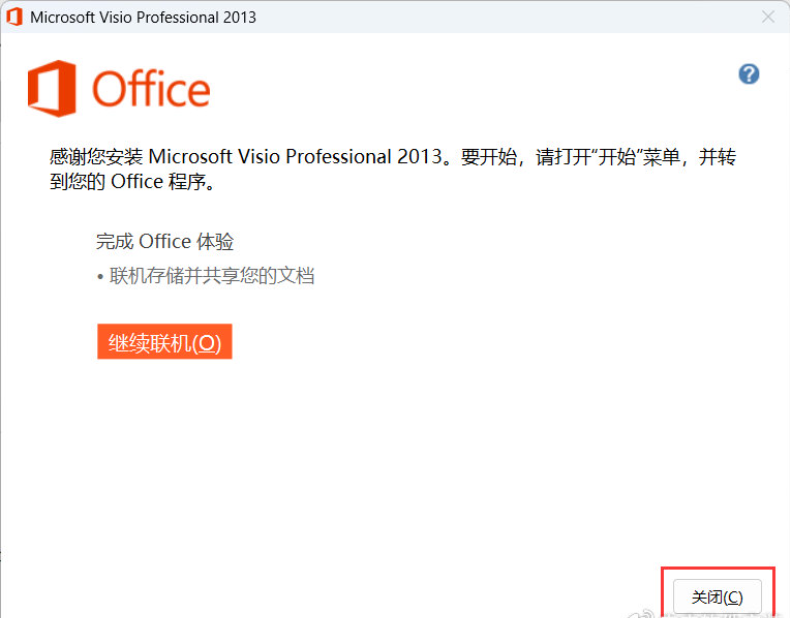This screenshot has width=790, height=618.
Task: Close the installer window with the X
Action: tap(768, 17)
